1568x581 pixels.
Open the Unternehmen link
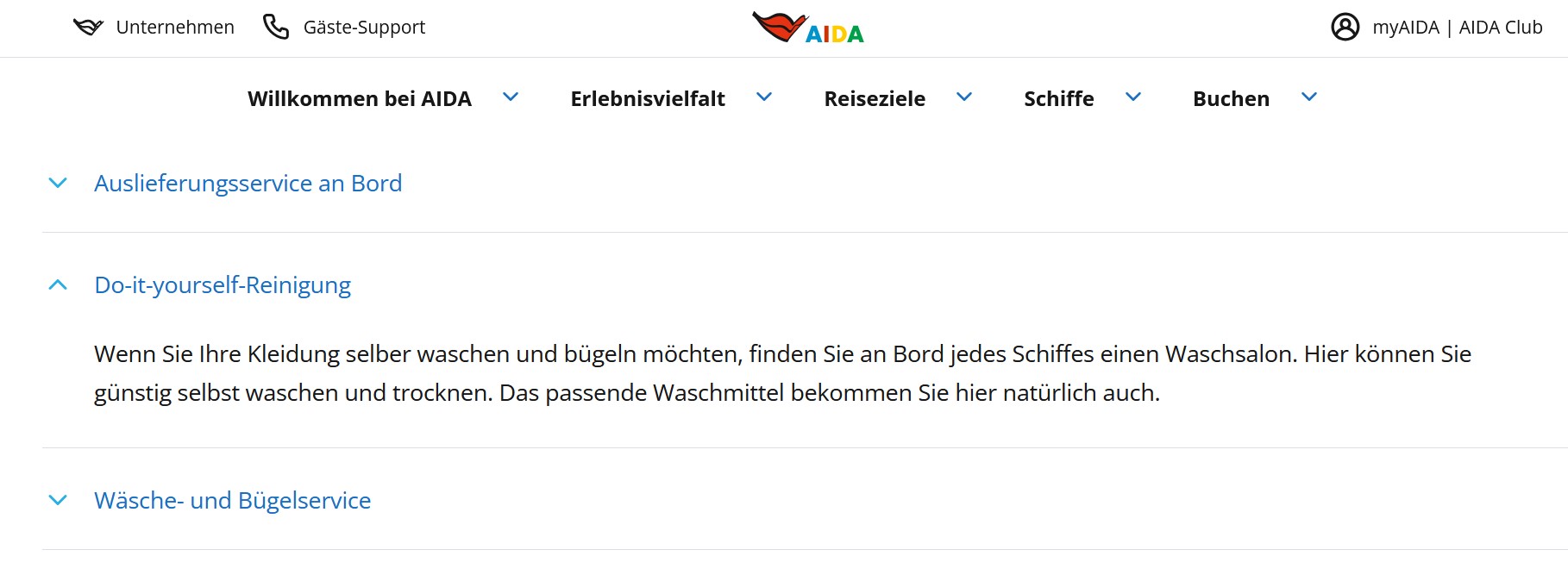click(x=175, y=28)
